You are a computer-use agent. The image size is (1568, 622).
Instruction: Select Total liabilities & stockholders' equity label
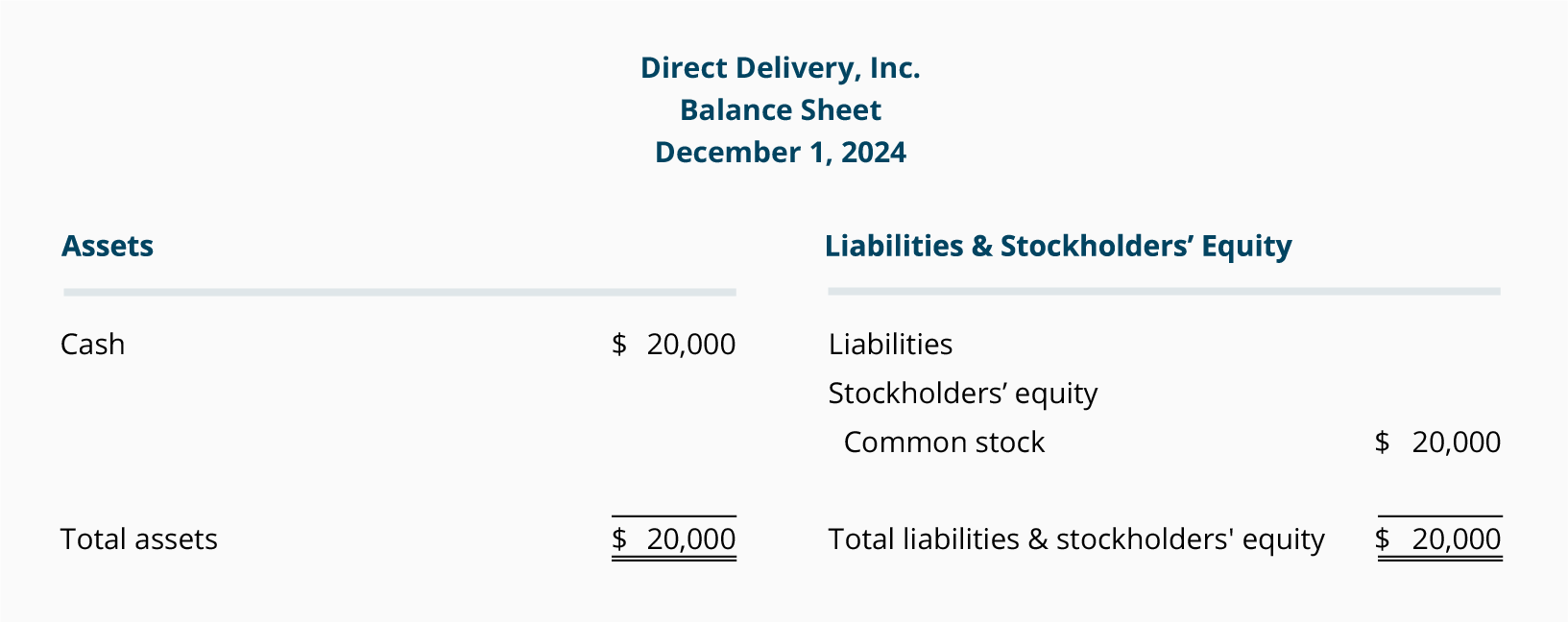click(1076, 539)
